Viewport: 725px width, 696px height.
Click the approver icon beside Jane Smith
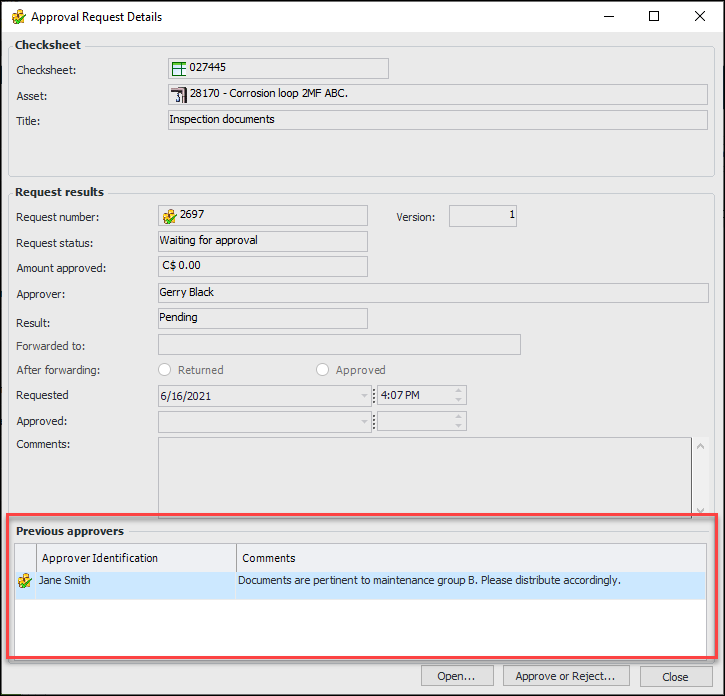[x=25, y=581]
